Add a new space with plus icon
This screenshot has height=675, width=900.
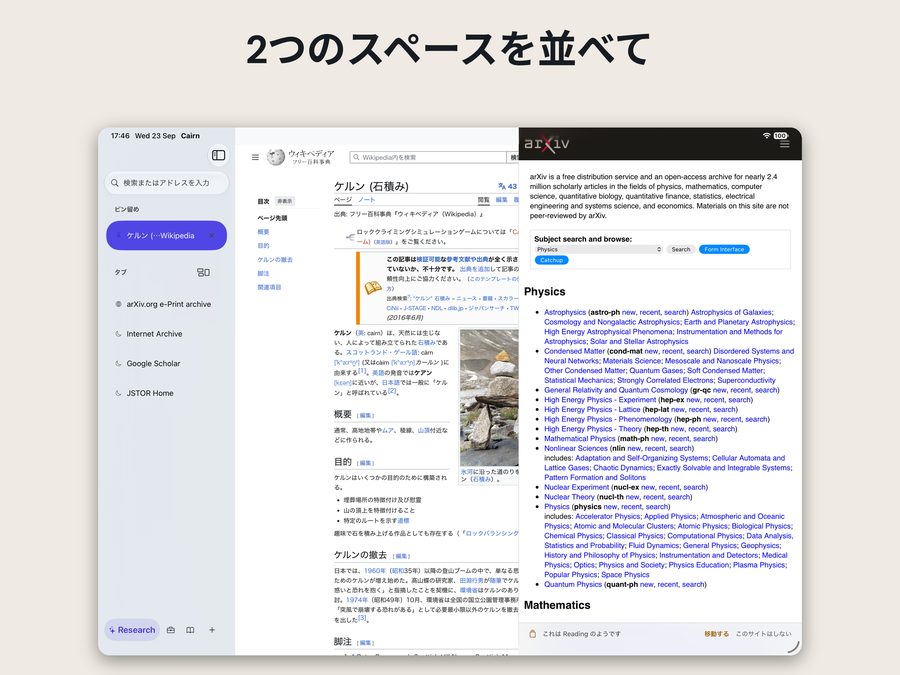coord(212,630)
